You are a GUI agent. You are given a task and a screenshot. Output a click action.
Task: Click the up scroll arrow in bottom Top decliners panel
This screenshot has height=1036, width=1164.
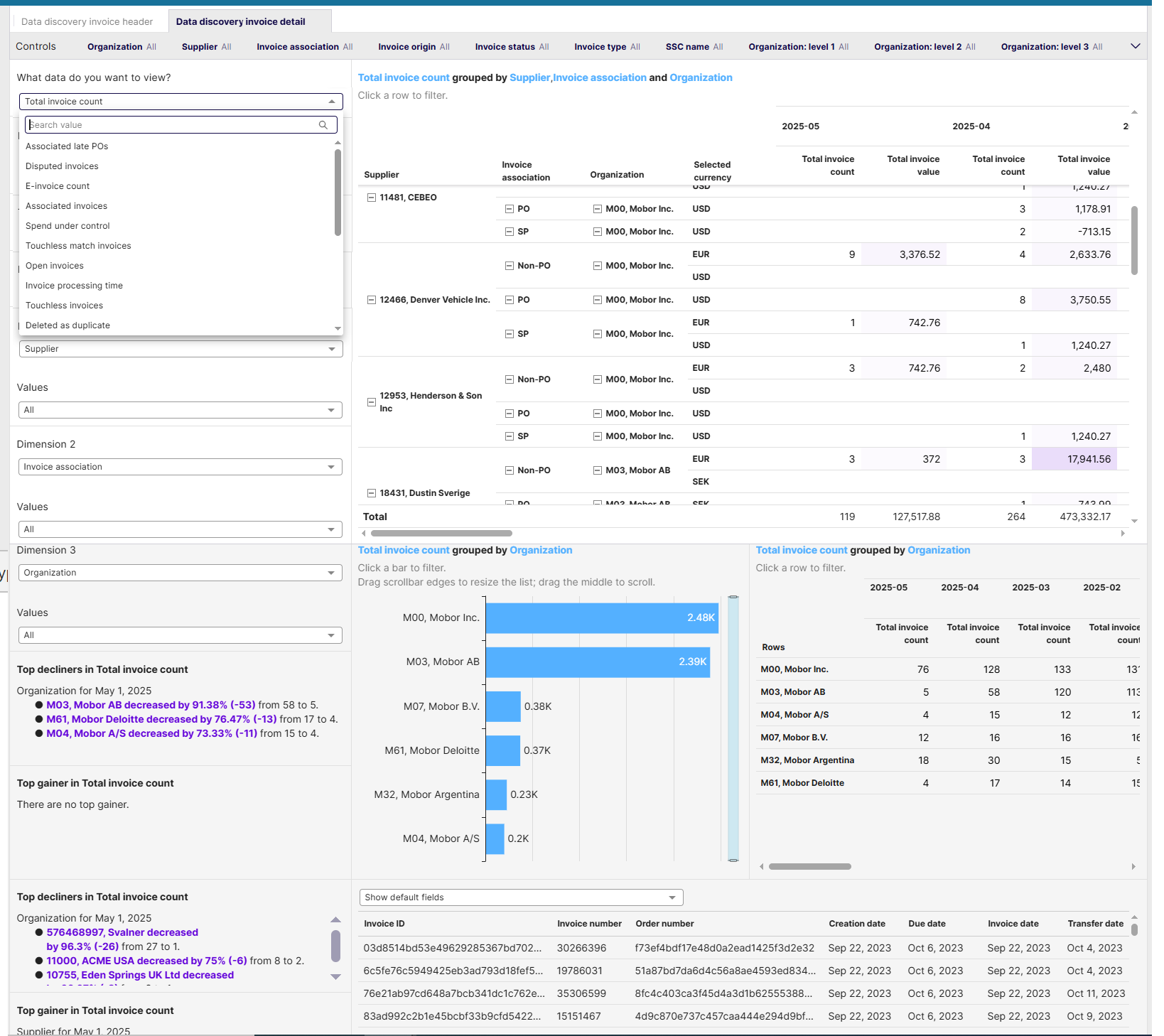click(x=335, y=919)
